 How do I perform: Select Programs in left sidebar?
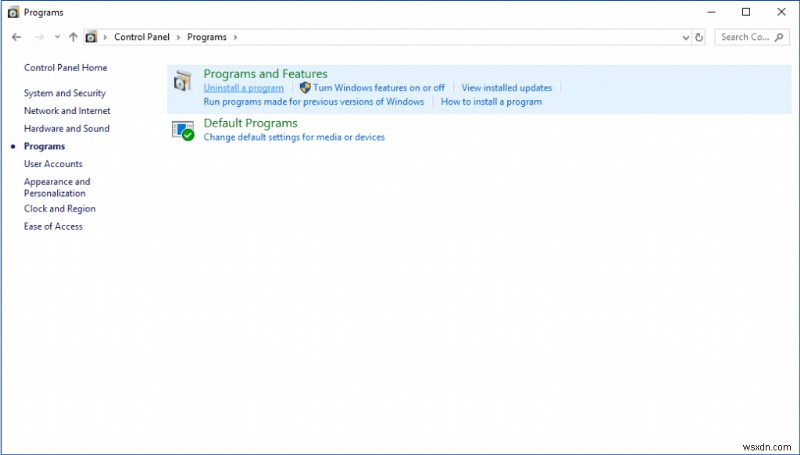pyautogui.click(x=44, y=146)
